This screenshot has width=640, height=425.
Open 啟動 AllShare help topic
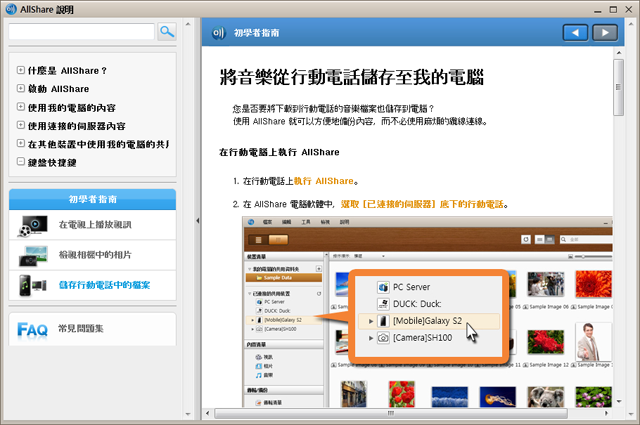click(x=58, y=89)
